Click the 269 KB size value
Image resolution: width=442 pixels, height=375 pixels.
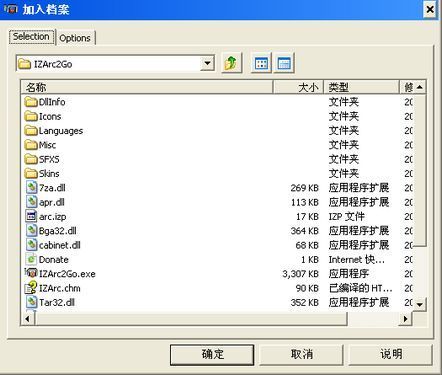(x=305, y=188)
